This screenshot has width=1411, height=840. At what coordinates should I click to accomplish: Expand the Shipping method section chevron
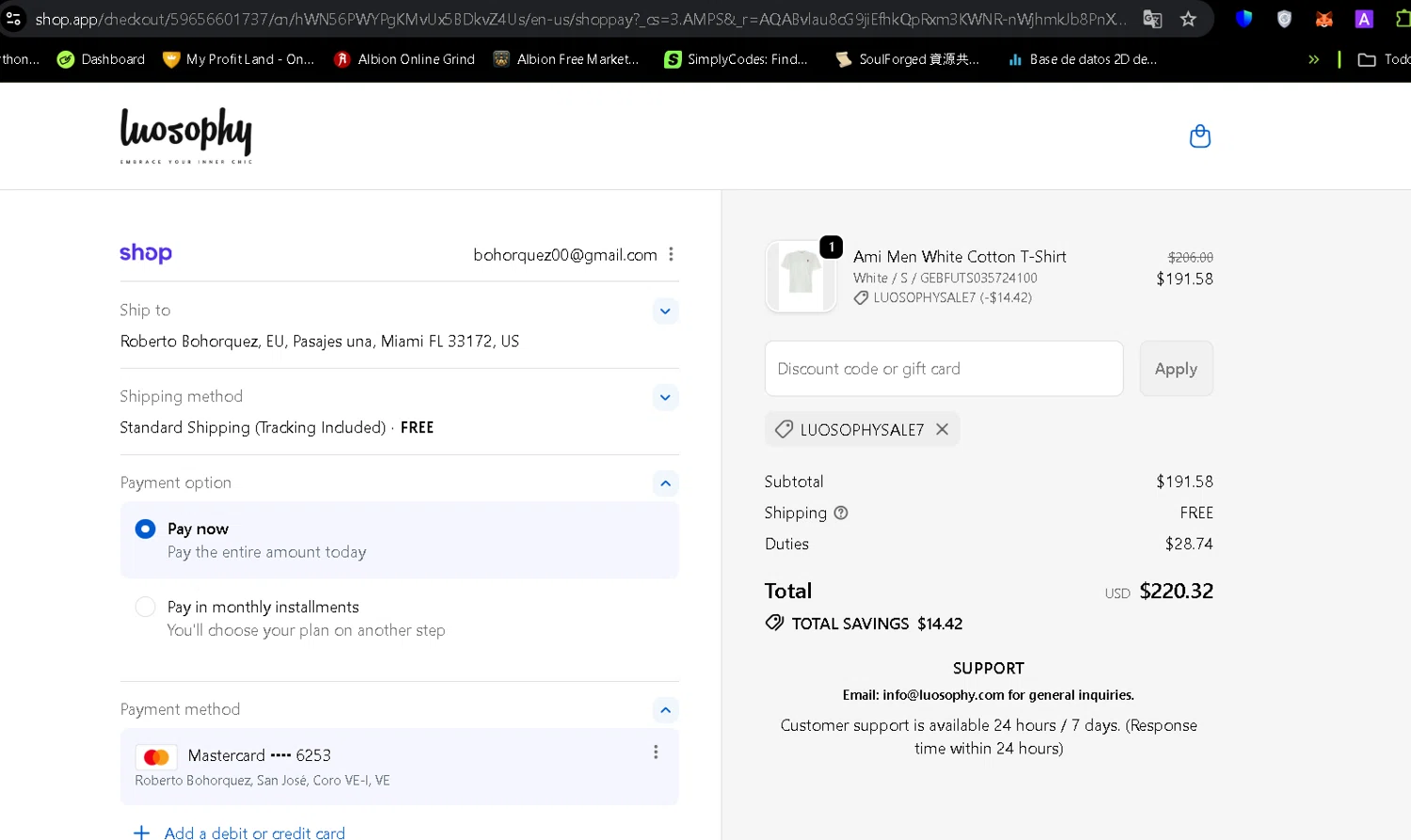665,397
